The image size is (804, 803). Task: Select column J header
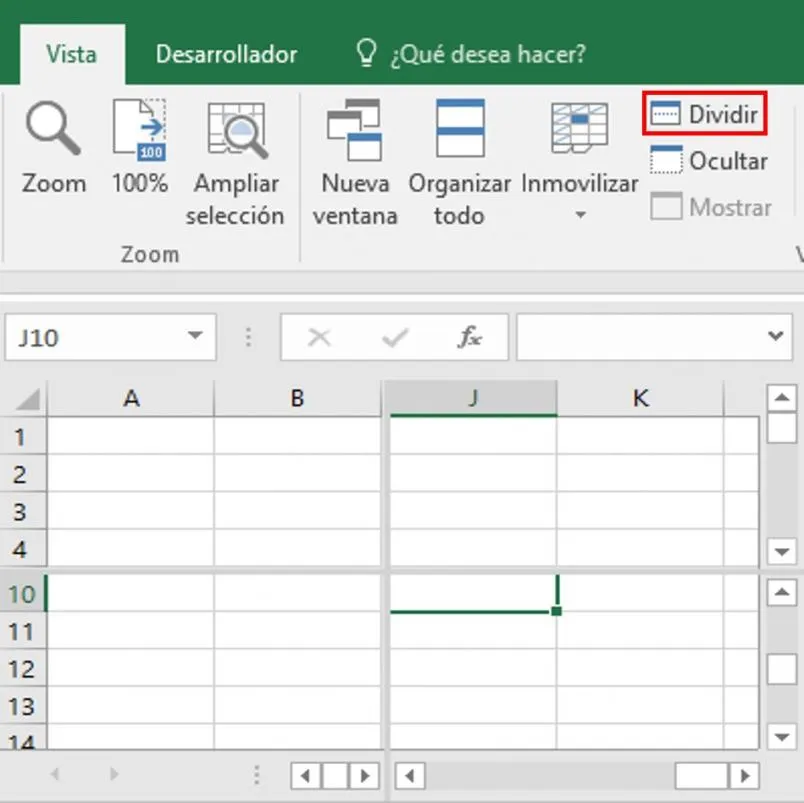click(x=473, y=398)
